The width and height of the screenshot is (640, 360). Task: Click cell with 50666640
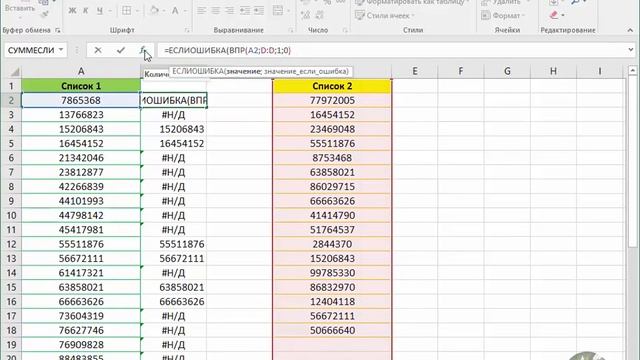pyautogui.click(x=332, y=330)
